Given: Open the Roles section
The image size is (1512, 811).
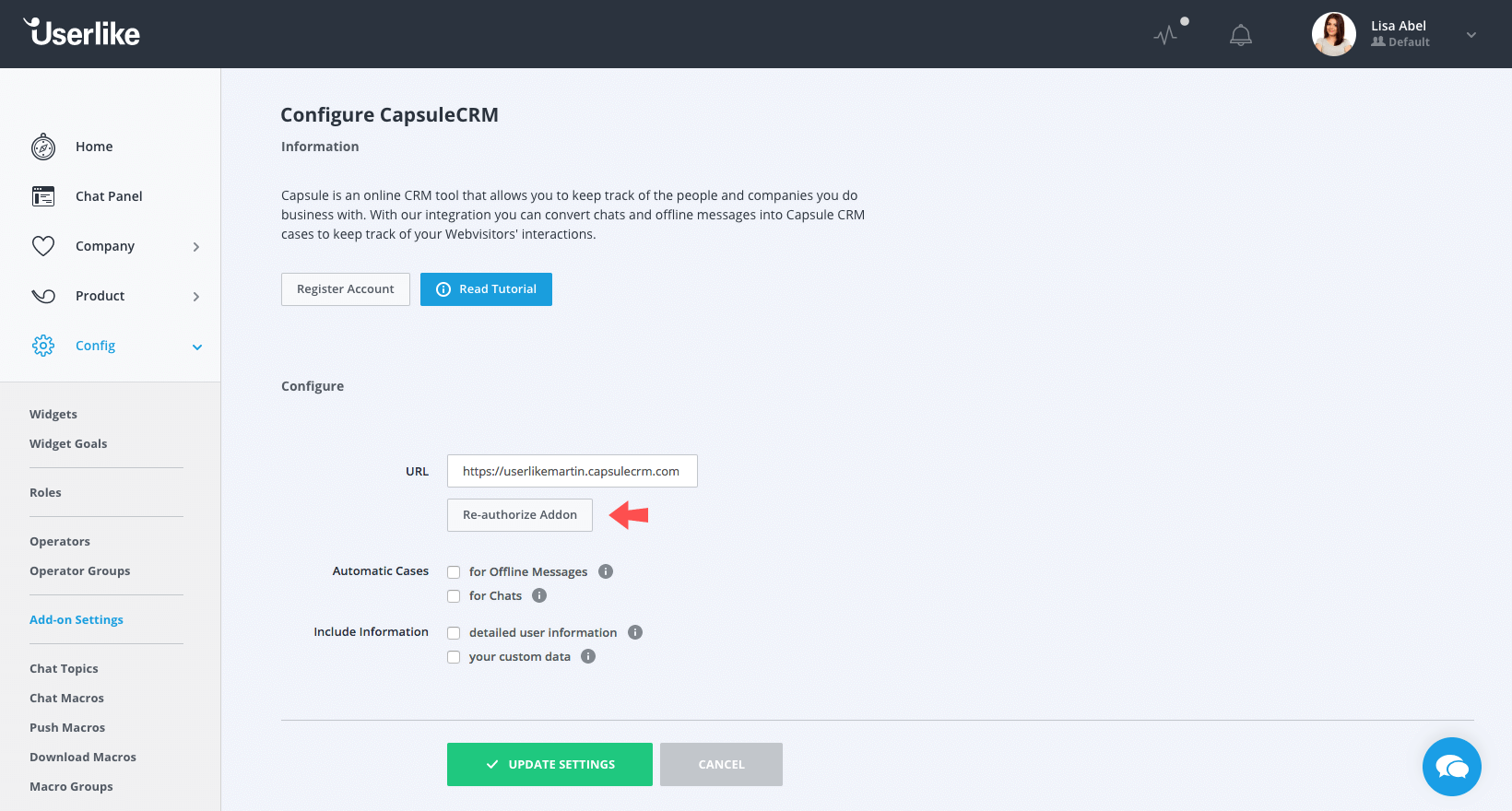Looking at the screenshot, I should click(45, 493).
